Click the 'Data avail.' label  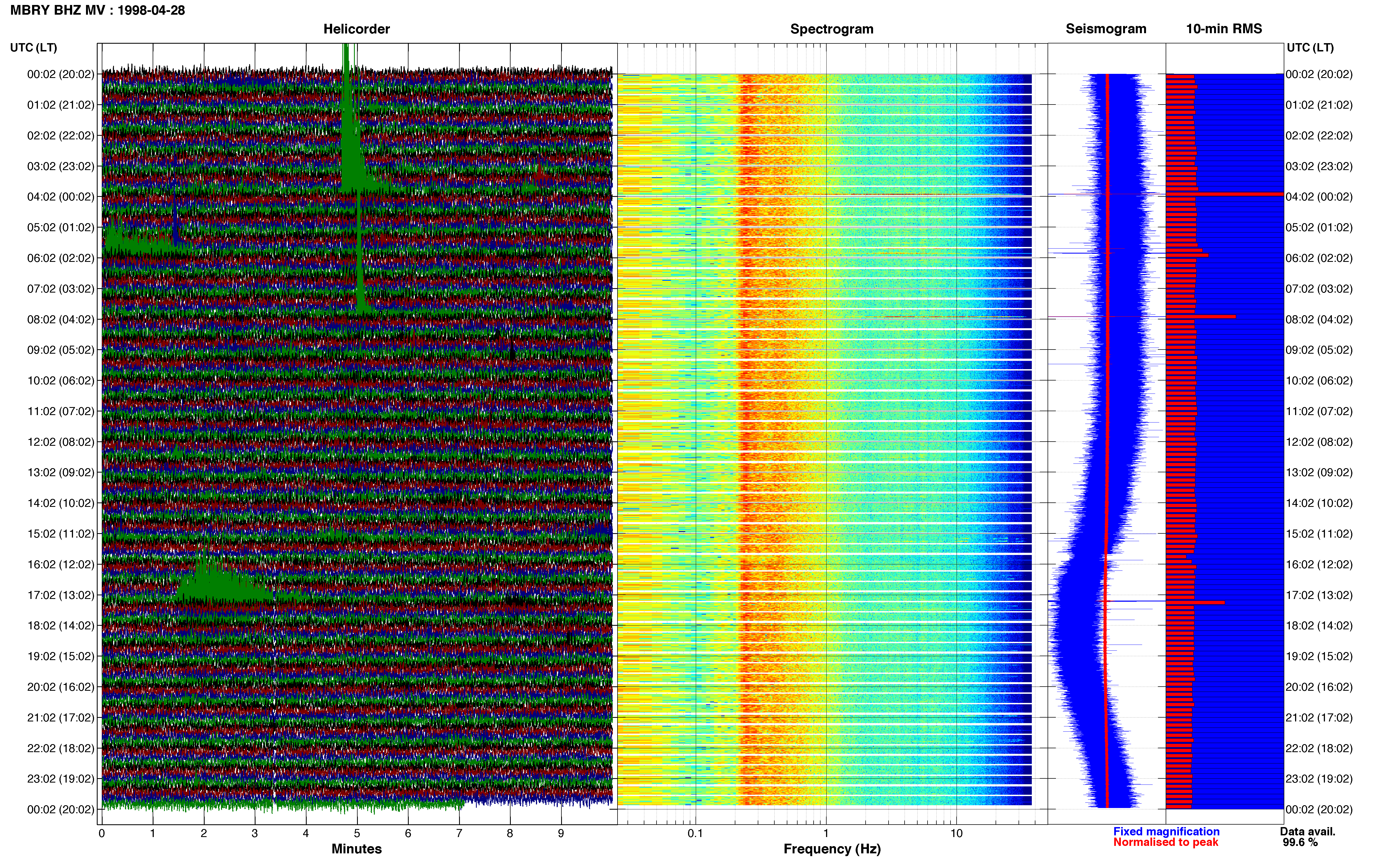(x=1308, y=831)
